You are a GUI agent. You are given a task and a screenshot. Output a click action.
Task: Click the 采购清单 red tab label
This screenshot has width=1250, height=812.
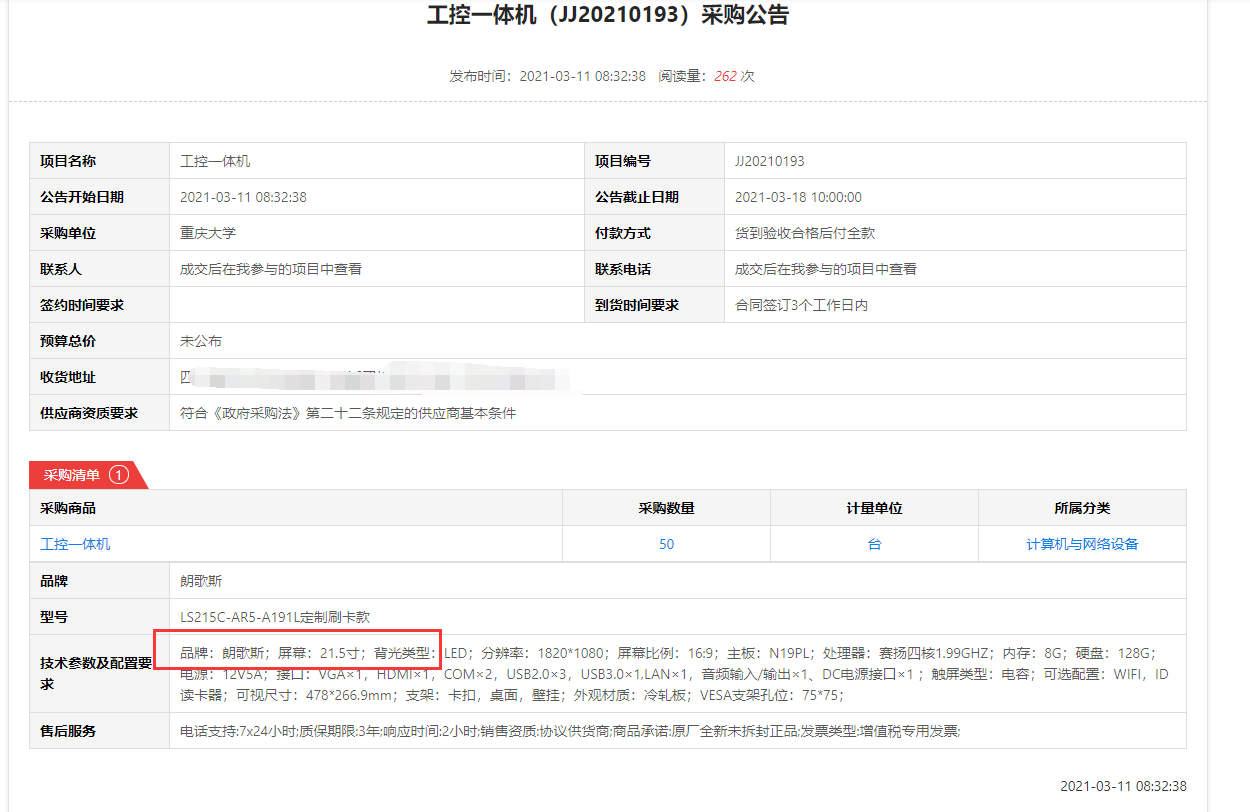coord(72,475)
